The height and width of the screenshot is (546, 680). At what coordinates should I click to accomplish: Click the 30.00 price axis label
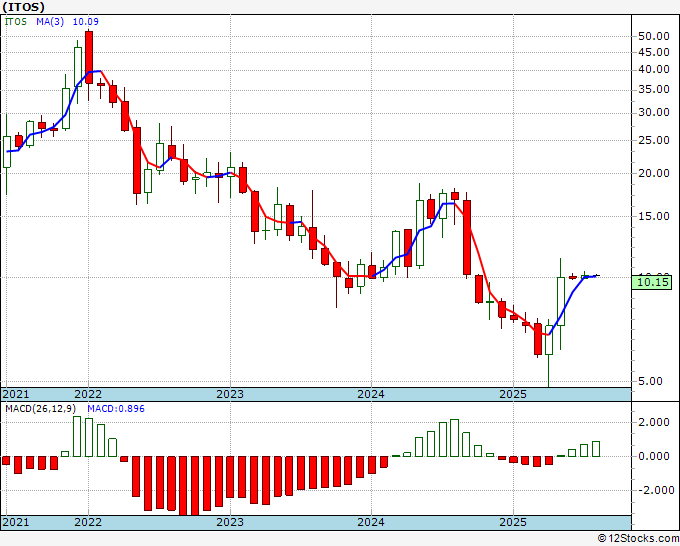coord(654,112)
